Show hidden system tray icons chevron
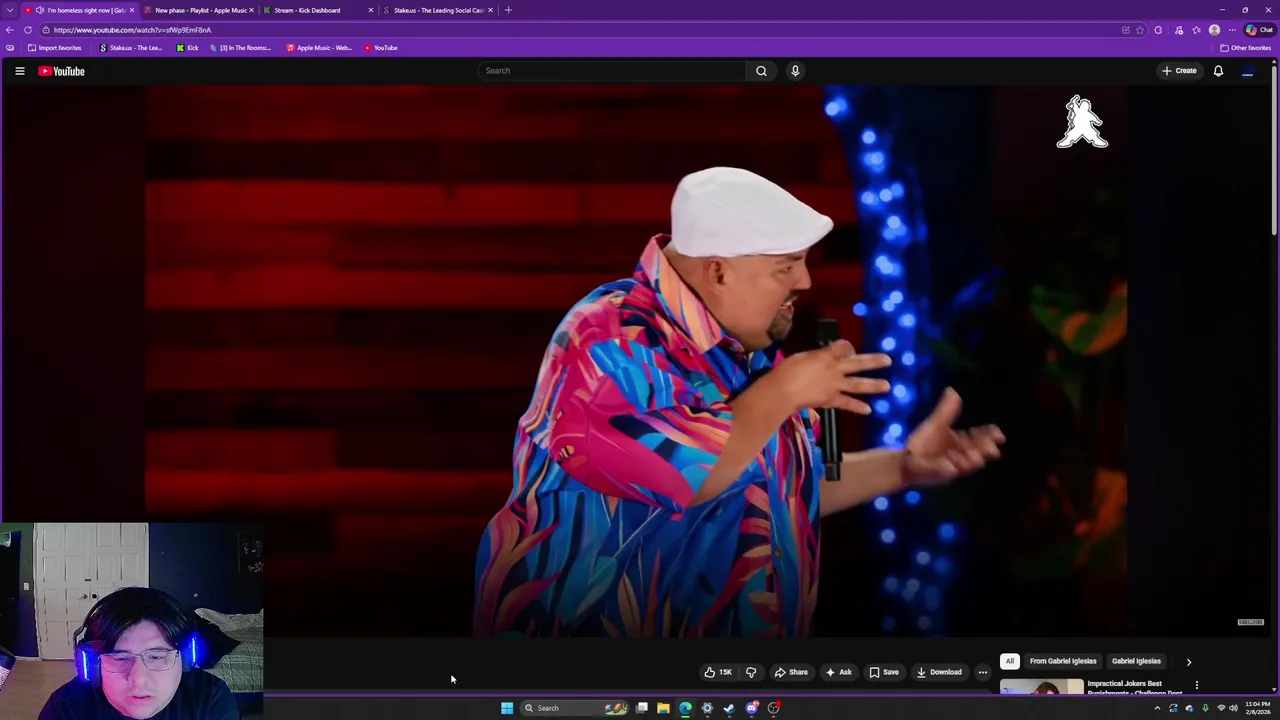The width and height of the screenshot is (1280, 720). pyautogui.click(x=1157, y=708)
